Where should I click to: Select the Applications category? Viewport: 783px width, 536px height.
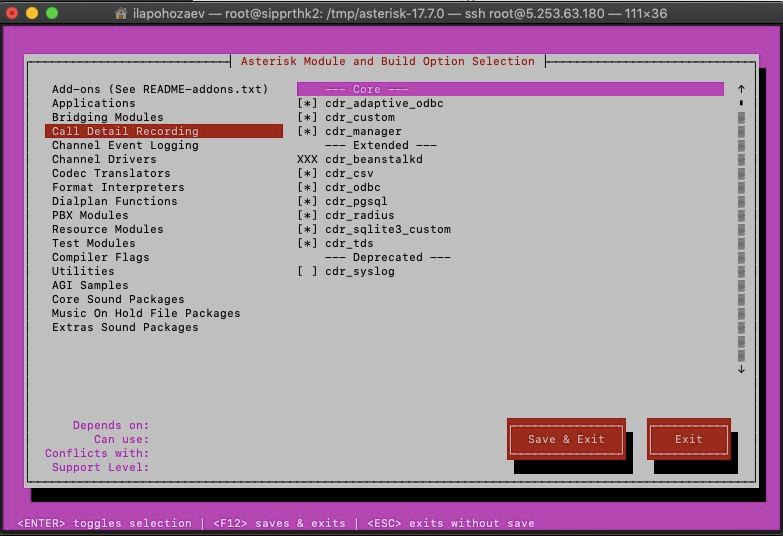tap(93, 103)
